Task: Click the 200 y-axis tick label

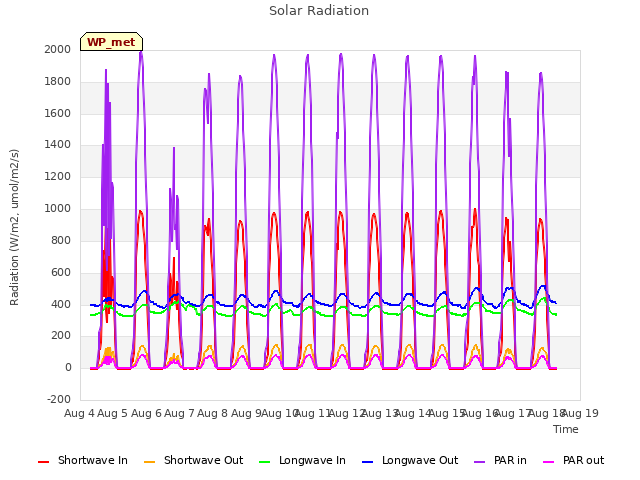Action: (x=61, y=336)
